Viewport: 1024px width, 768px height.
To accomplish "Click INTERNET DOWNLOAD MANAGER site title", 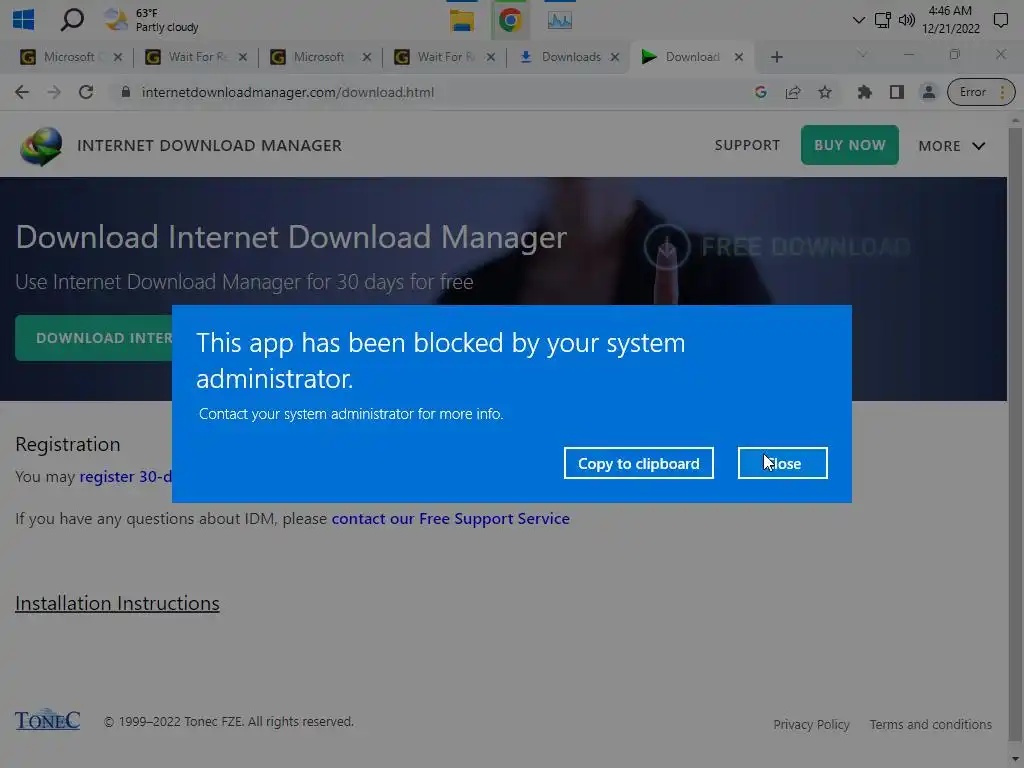I will click(210, 146).
